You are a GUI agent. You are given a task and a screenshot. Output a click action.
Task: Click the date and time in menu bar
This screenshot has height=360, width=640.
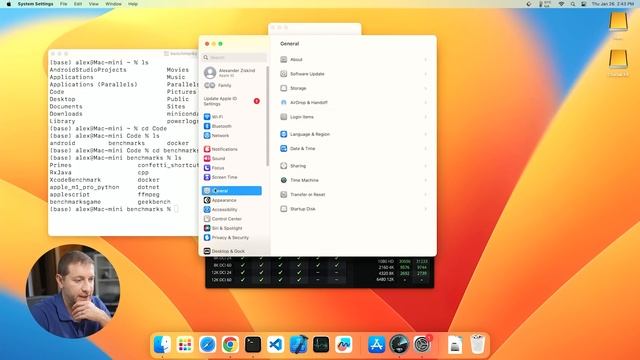(x=613, y=4)
